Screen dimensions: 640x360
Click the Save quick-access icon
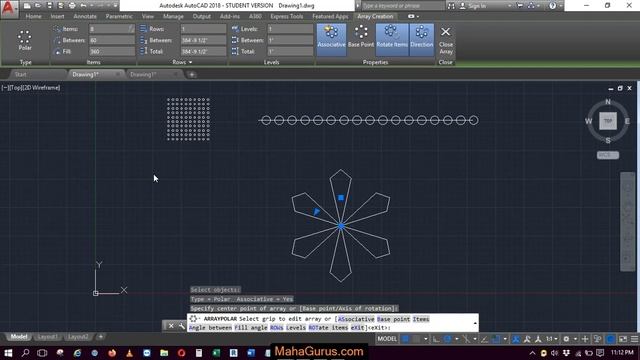pos(49,6)
